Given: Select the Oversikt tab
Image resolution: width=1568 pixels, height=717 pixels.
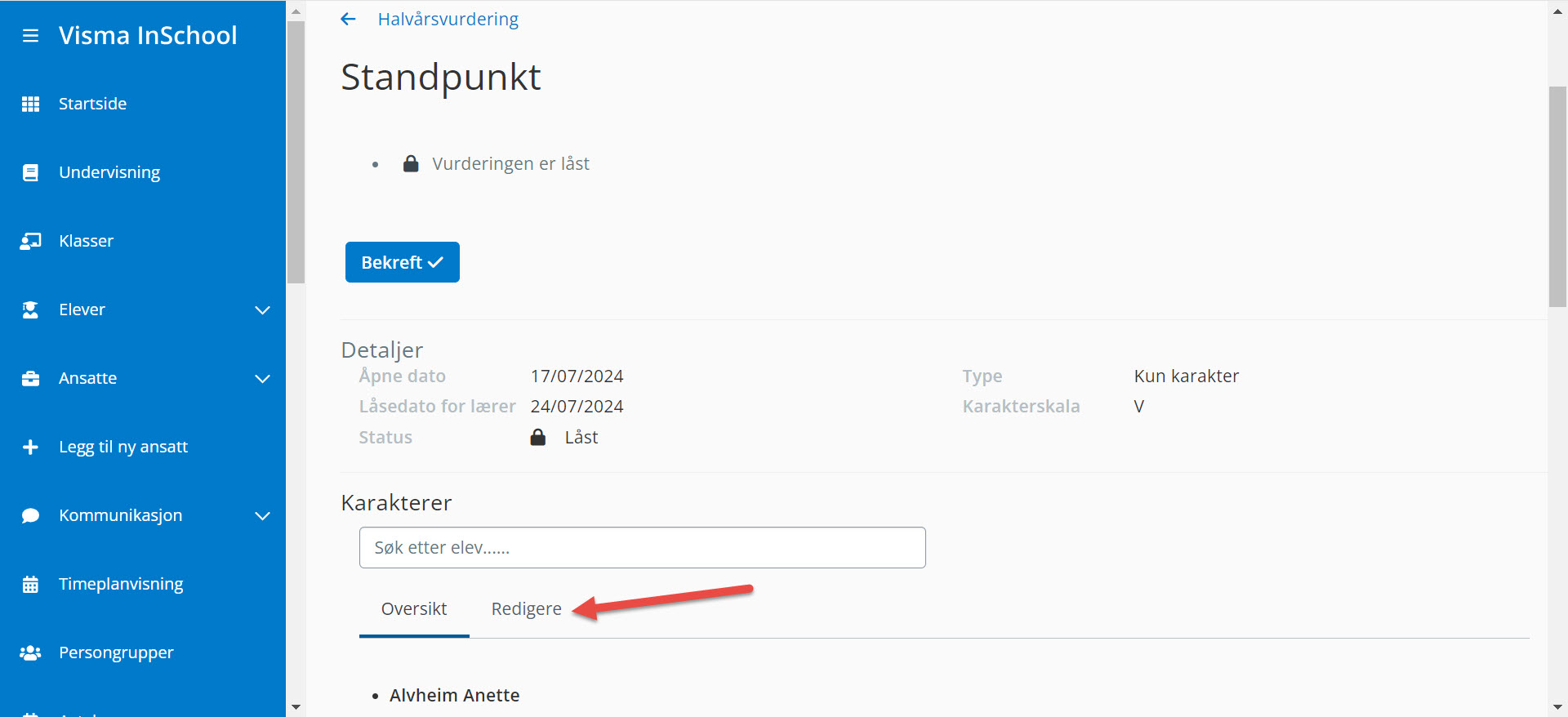Looking at the screenshot, I should tap(414, 609).
